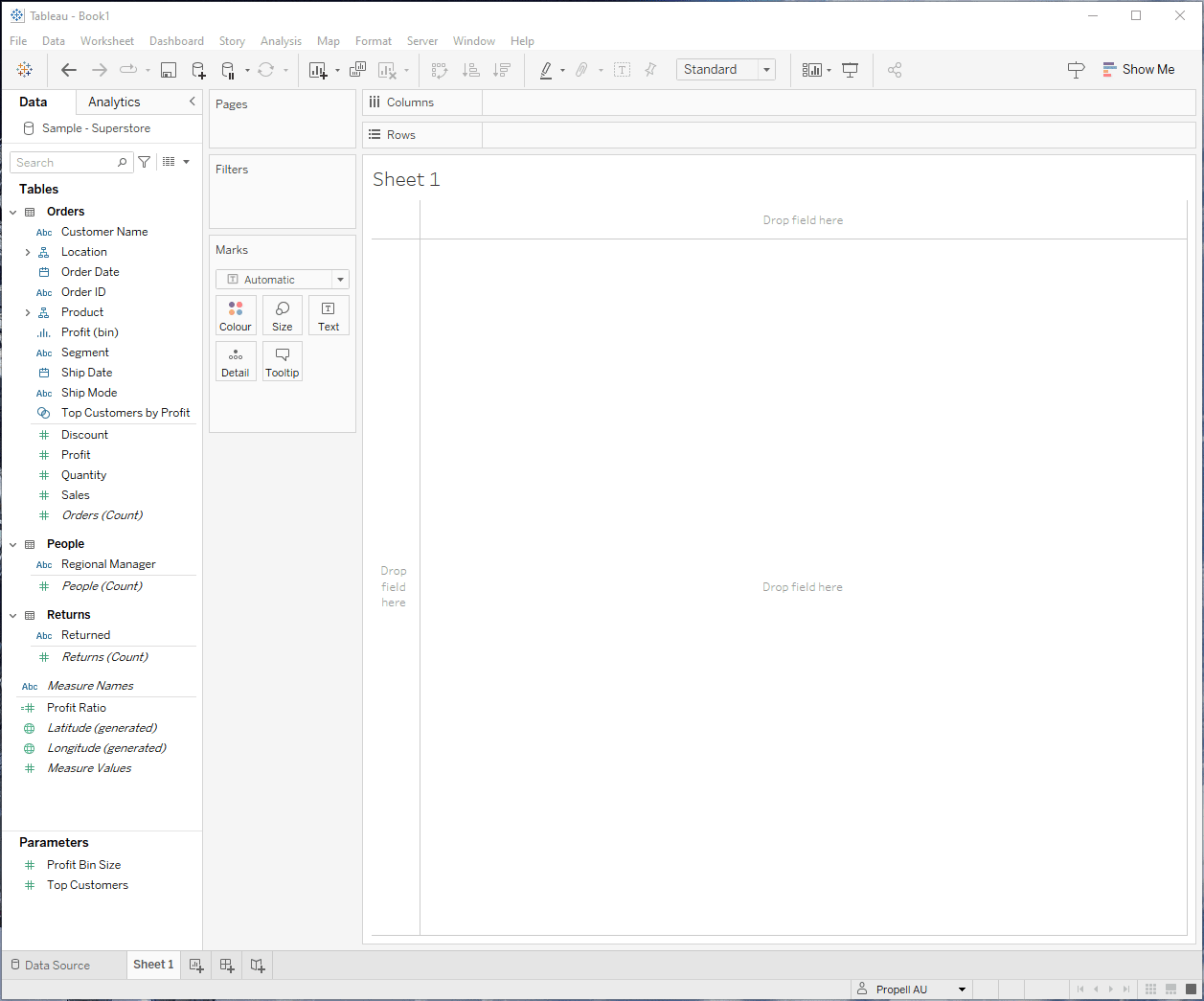Click into the field Search box
1204x1001 pixels.
click(65, 163)
